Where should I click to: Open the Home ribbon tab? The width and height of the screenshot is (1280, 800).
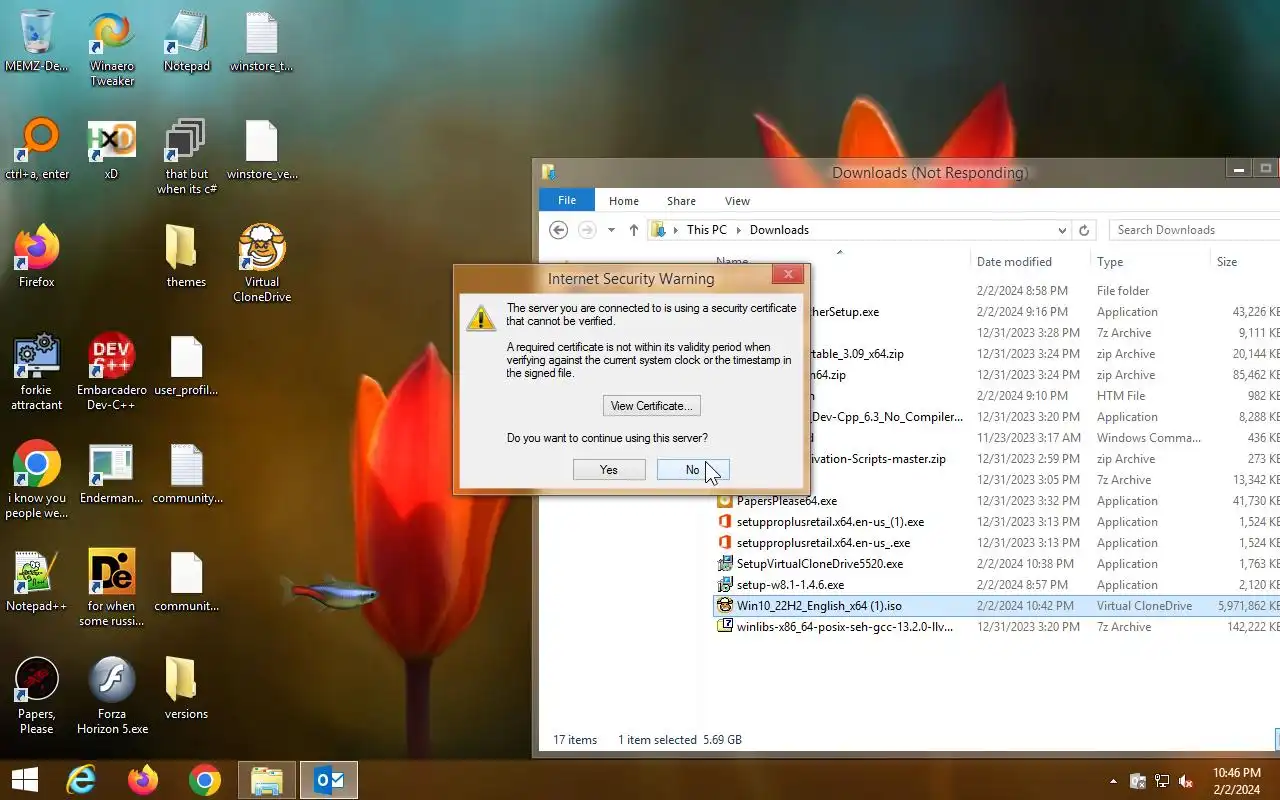coord(624,201)
